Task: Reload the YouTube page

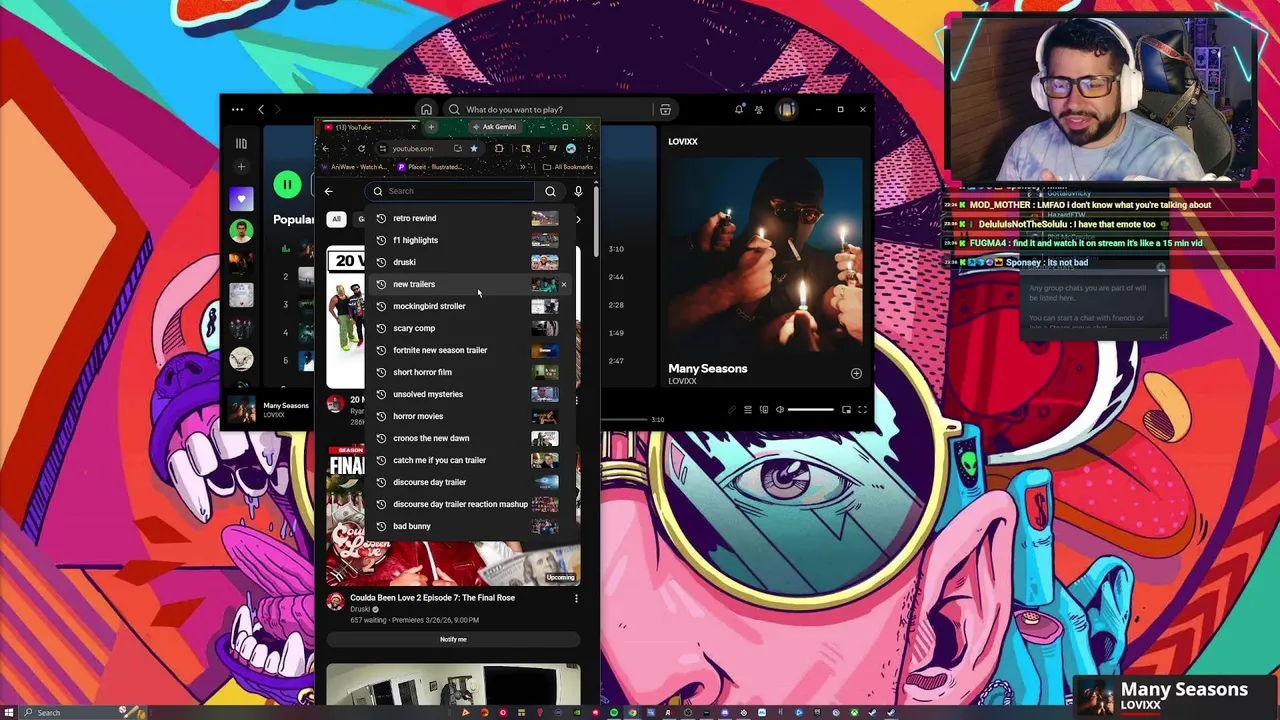Action: pos(361,148)
